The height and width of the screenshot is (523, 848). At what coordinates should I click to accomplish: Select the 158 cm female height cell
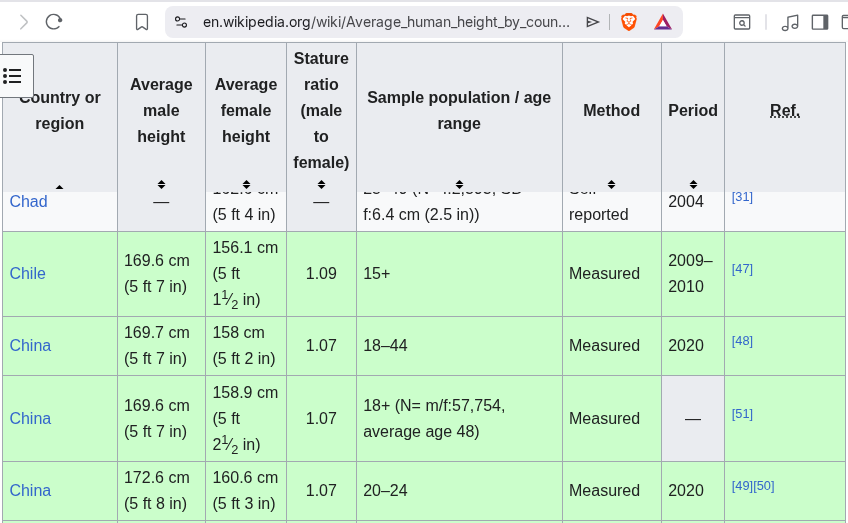point(246,346)
